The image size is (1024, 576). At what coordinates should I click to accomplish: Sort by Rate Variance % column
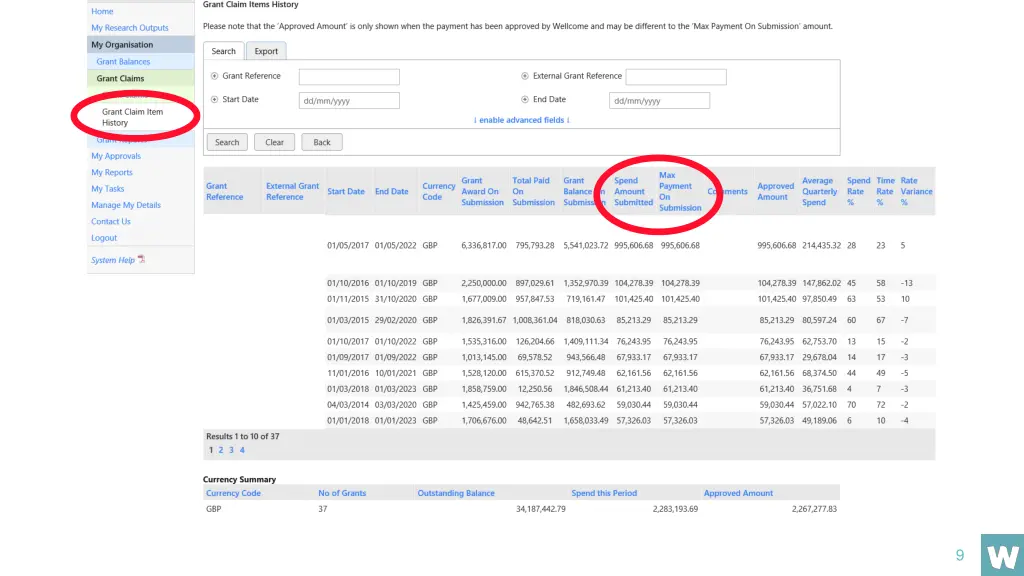pos(916,191)
